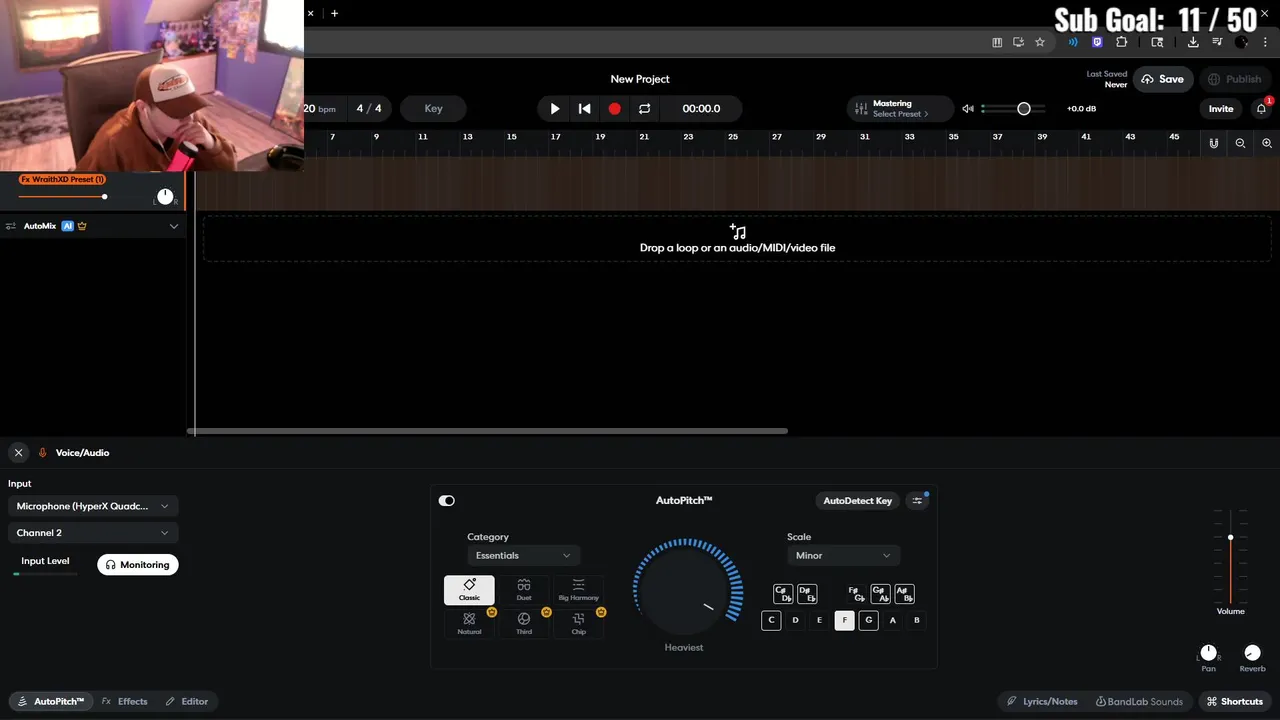1280x720 pixels.
Task: Change the 4 / 4 time signature
Action: click(369, 108)
